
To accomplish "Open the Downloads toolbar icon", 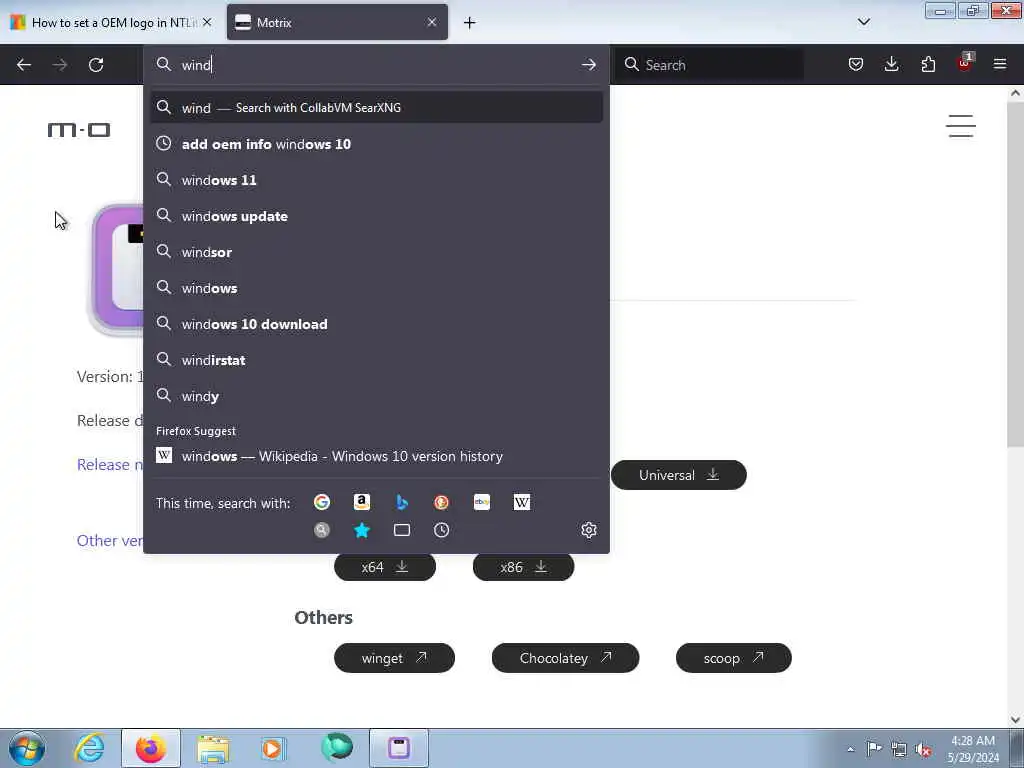I will 891,64.
